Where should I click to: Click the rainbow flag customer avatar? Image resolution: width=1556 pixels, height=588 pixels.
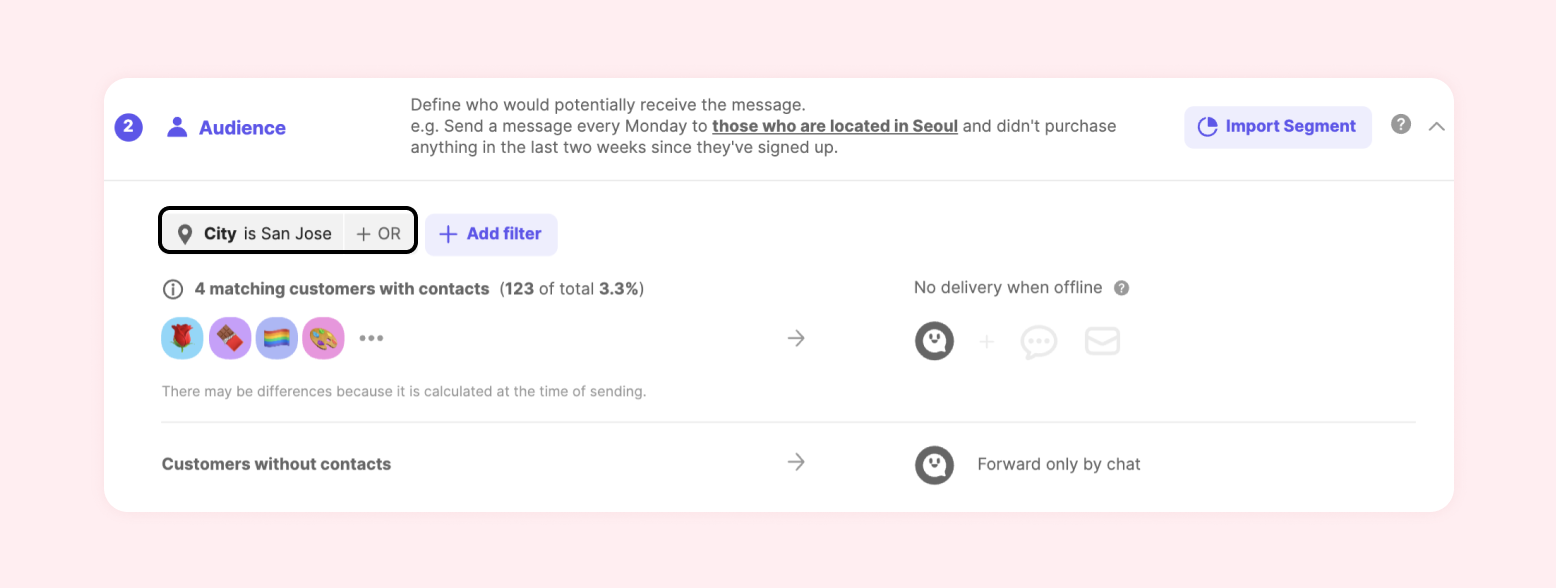pyautogui.click(x=276, y=338)
